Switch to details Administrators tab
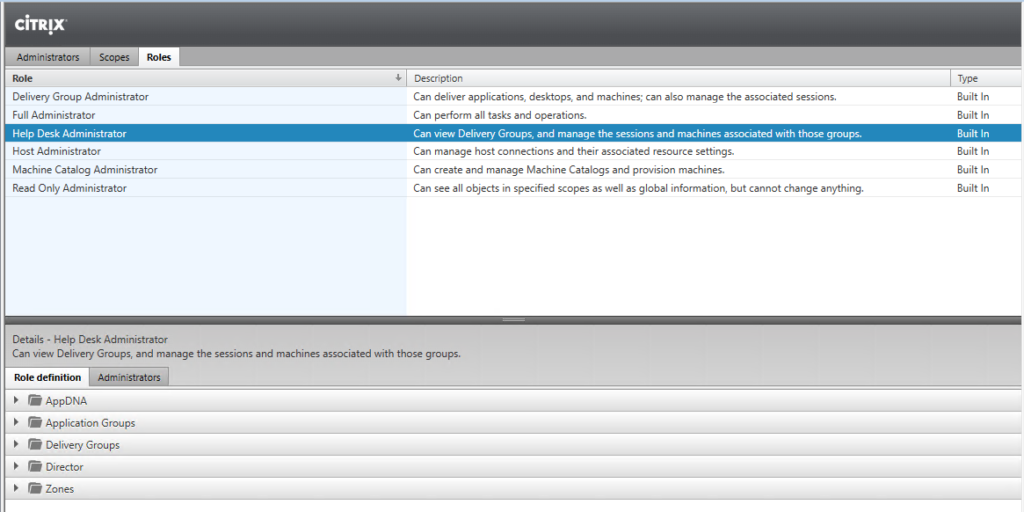Image resolution: width=1024 pixels, height=512 pixels. (x=129, y=377)
